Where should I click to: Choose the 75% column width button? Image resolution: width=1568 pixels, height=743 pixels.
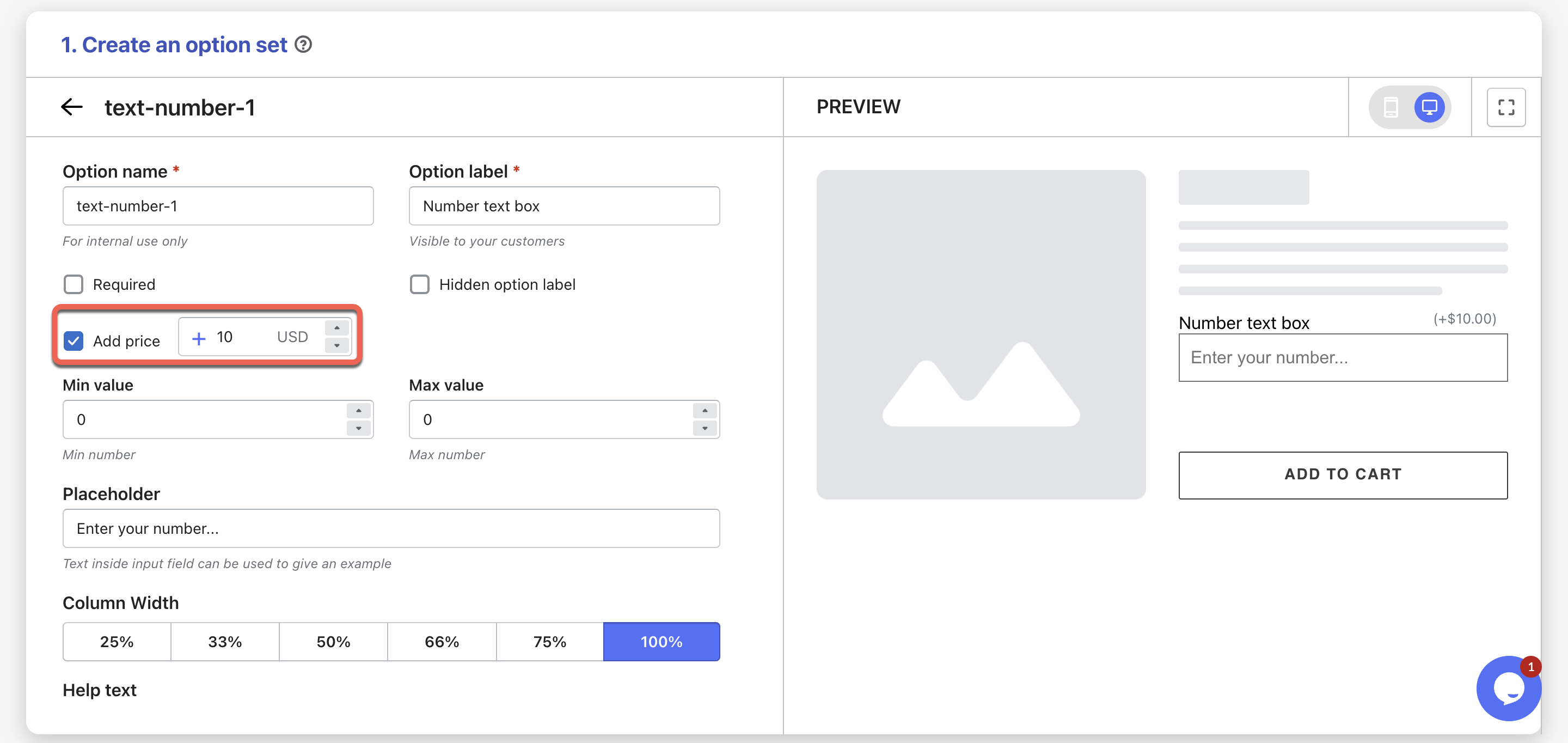click(549, 641)
